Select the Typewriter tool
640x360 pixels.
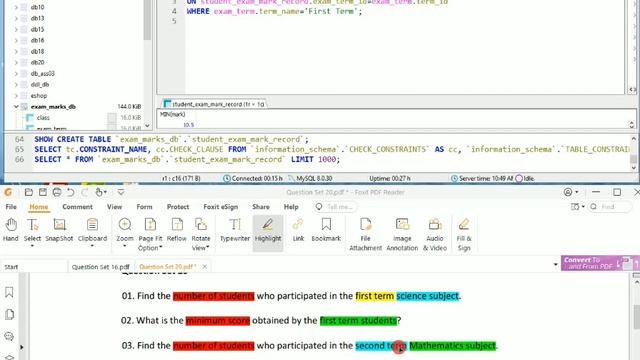point(235,230)
